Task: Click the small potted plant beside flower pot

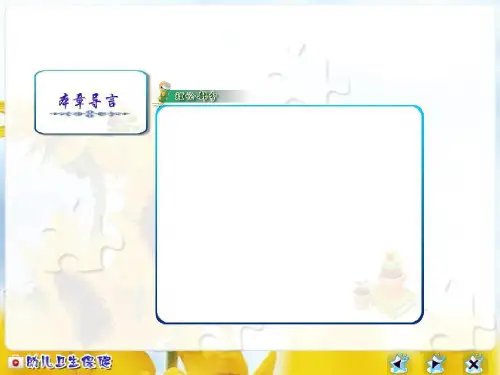Action: pyautogui.click(x=362, y=295)
